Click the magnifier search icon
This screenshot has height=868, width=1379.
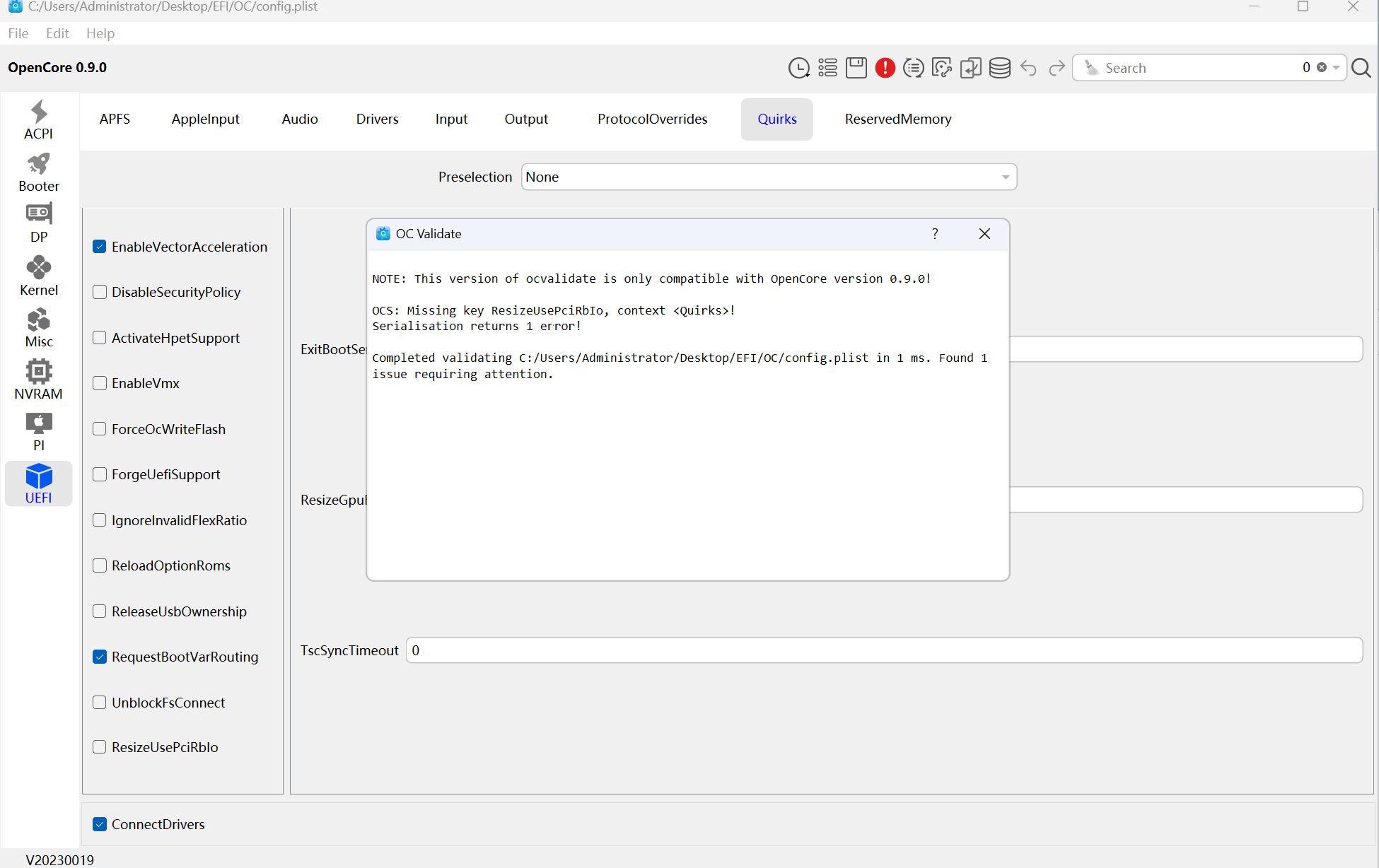[1361, 68]
